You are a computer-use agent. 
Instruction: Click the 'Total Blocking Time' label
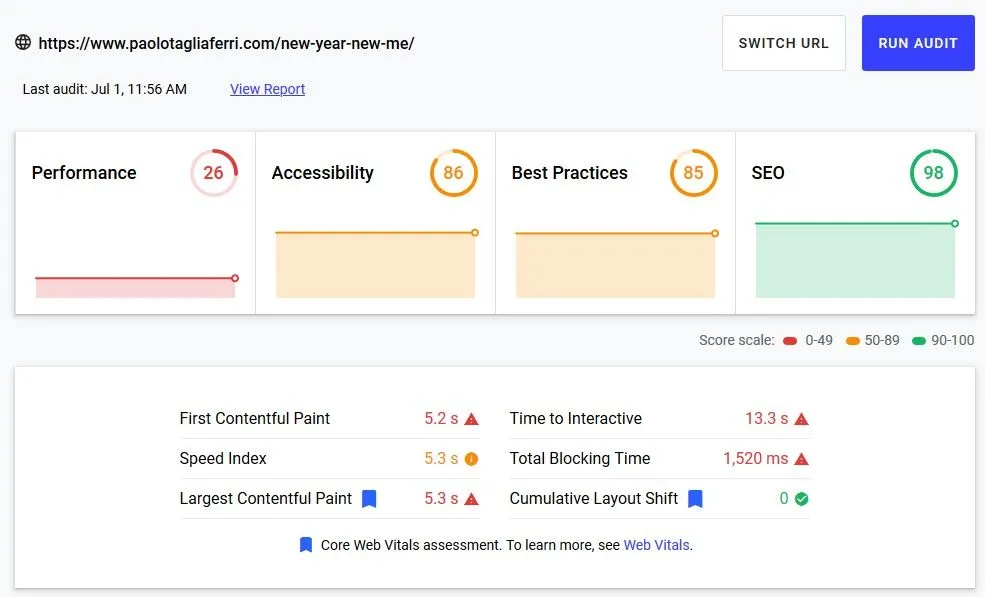pyautogui.click(x=580, y=459)
